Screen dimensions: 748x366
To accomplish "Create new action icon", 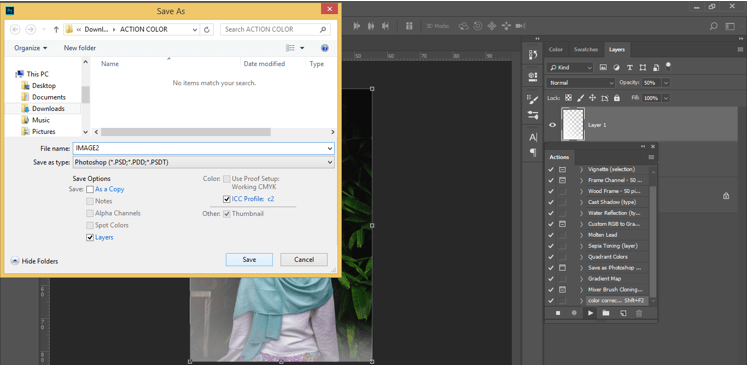I will pyautogui.click(x=623, y=313).
